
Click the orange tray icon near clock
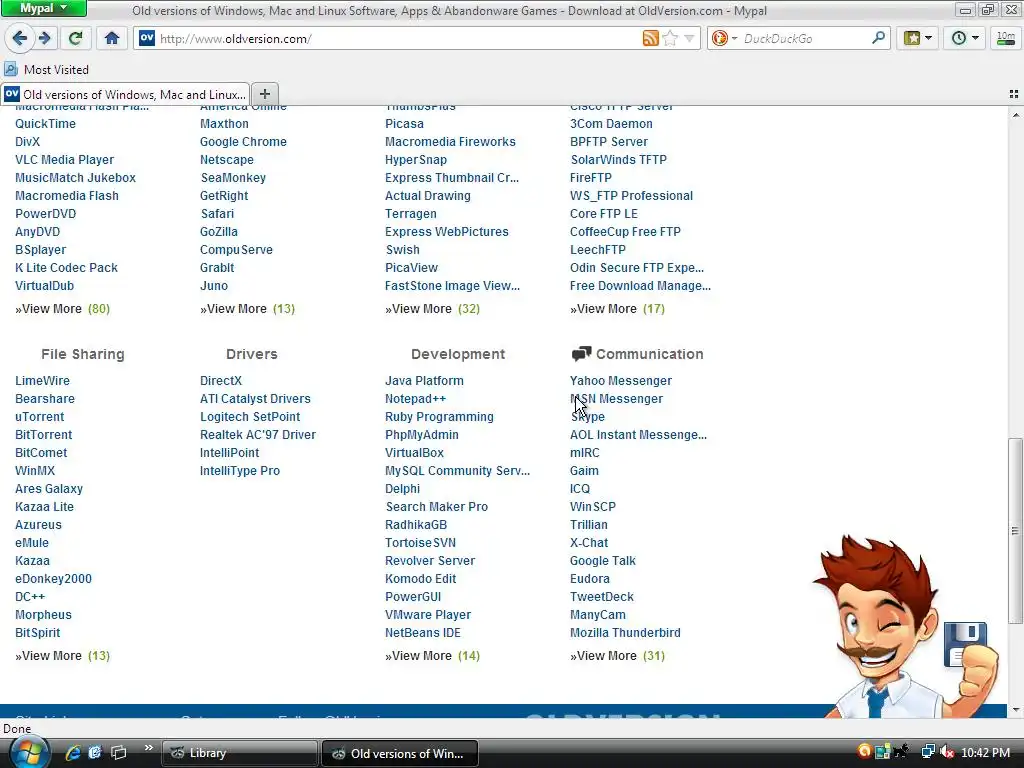864,752
